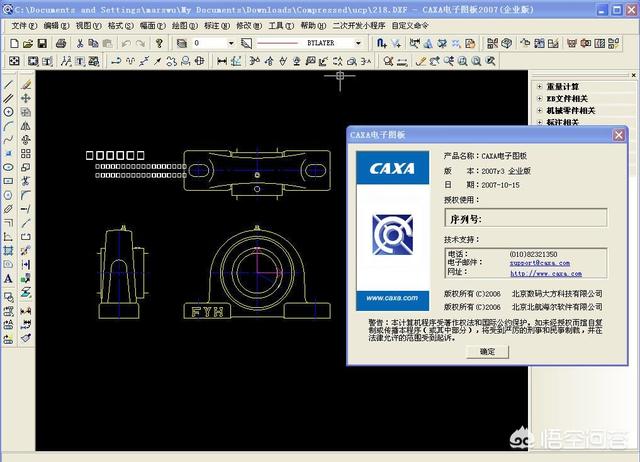This screenshot has height=462, width=640.
Task: Close the CAXA电子图板 about dialog
Action: coord(619,135)
